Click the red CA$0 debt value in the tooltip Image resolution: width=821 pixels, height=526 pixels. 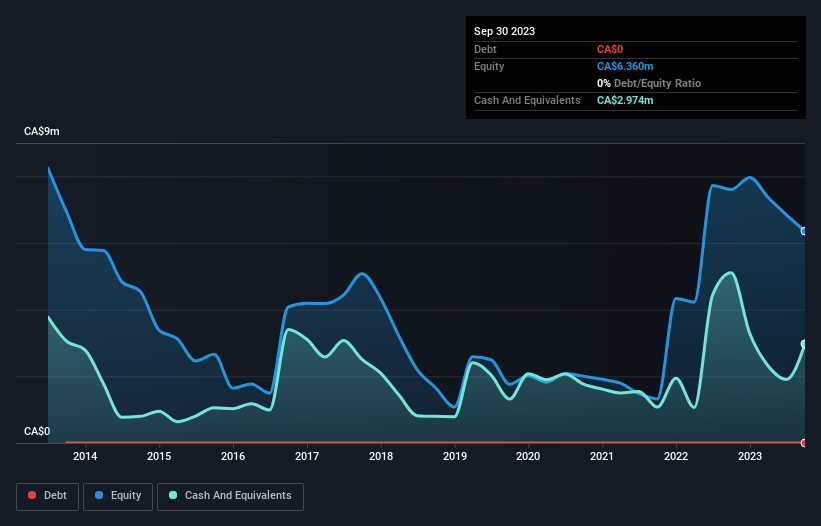coord(610,49)
